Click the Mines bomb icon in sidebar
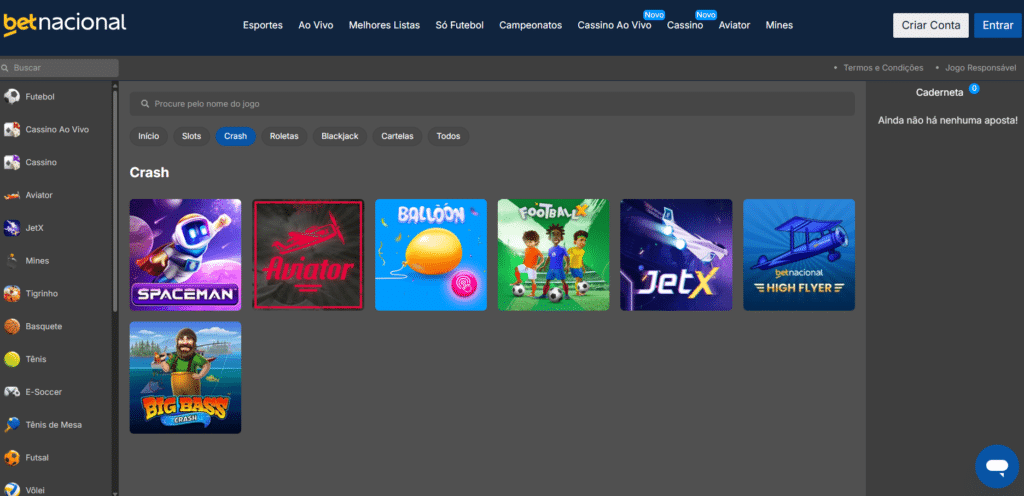Screen dimensions: 1024x496 tap(12, 260)
